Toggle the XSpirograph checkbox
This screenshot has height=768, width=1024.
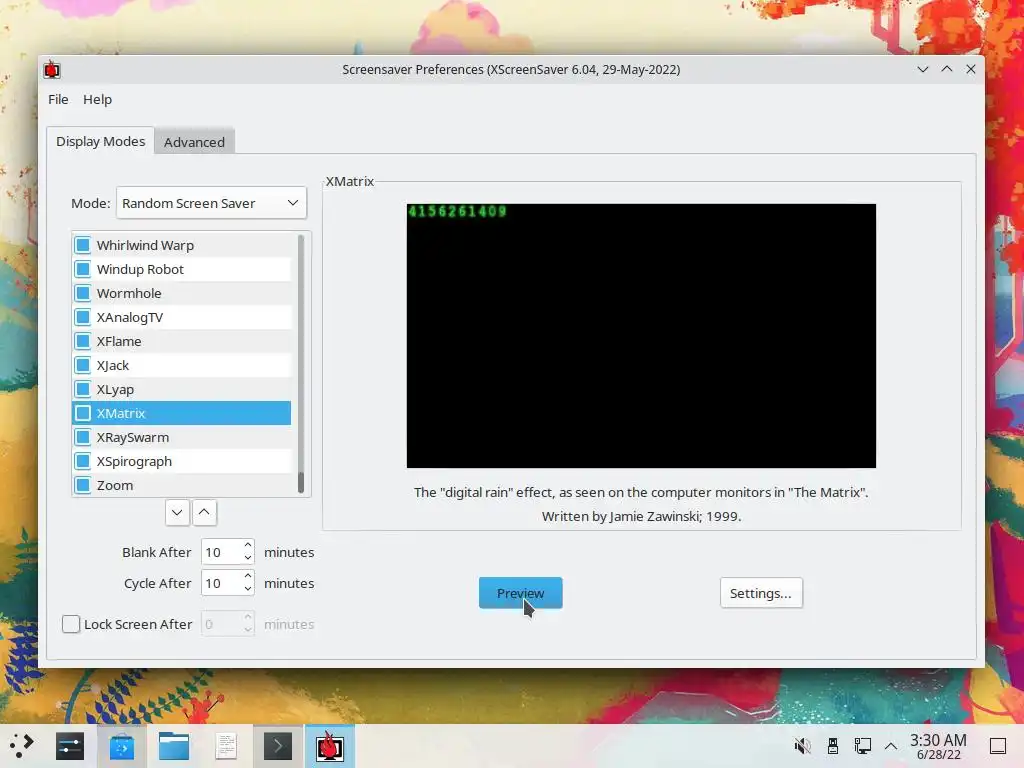click(x=82, y=461)
